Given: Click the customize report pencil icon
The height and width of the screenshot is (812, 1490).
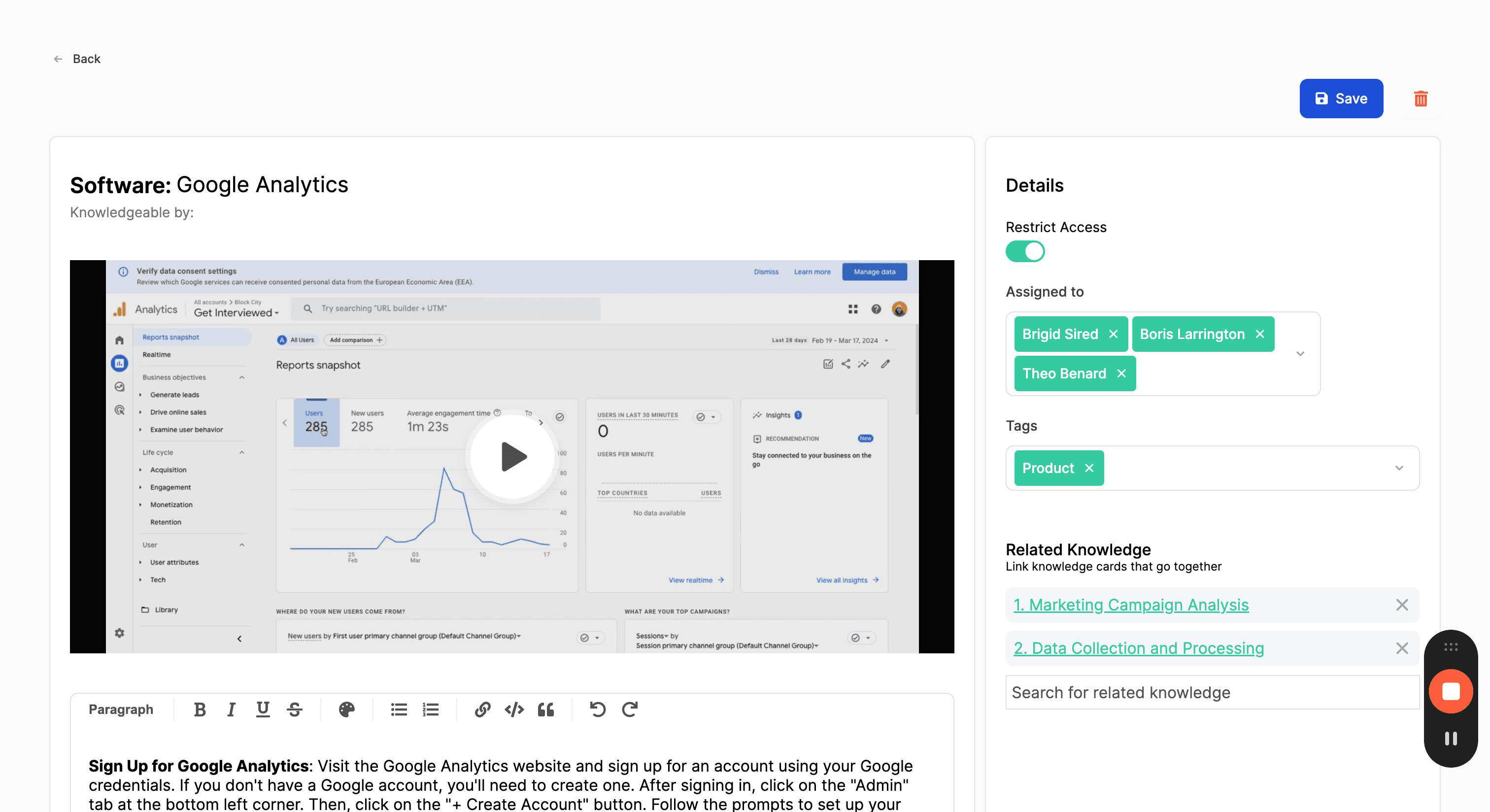Looking at the screenshot, I should pos(885,364).
